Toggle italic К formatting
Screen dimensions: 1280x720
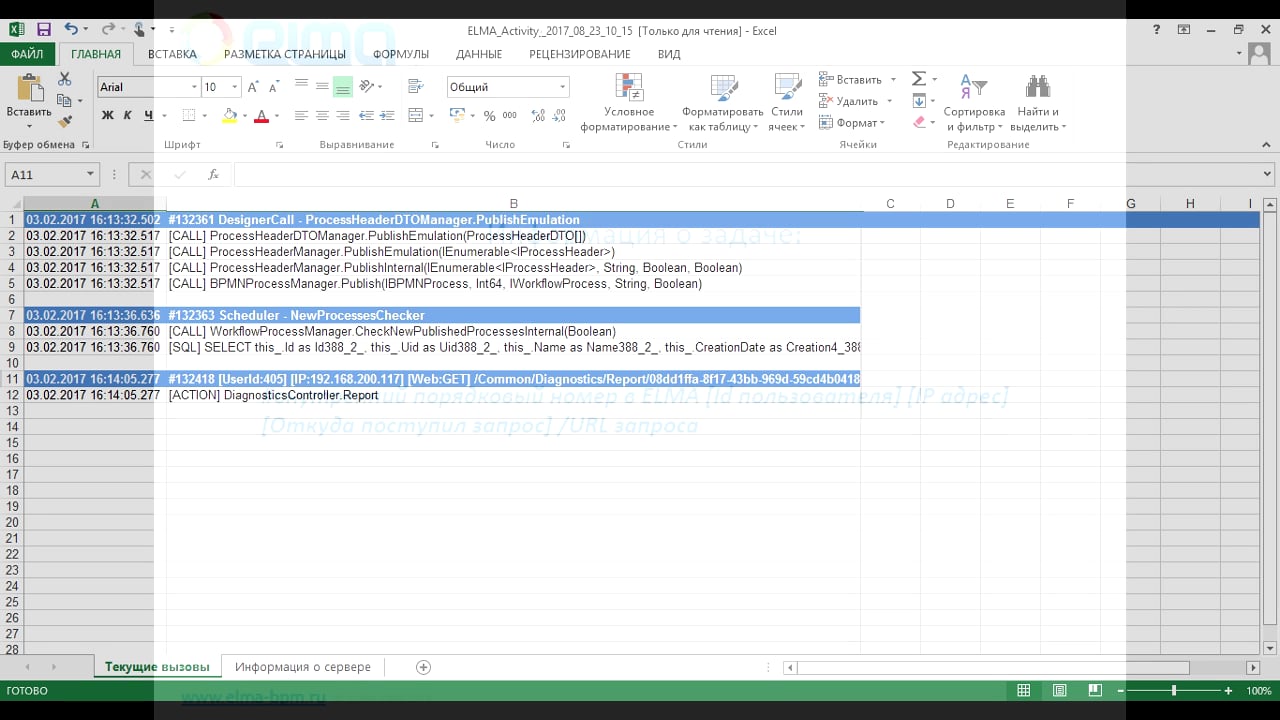128,116
